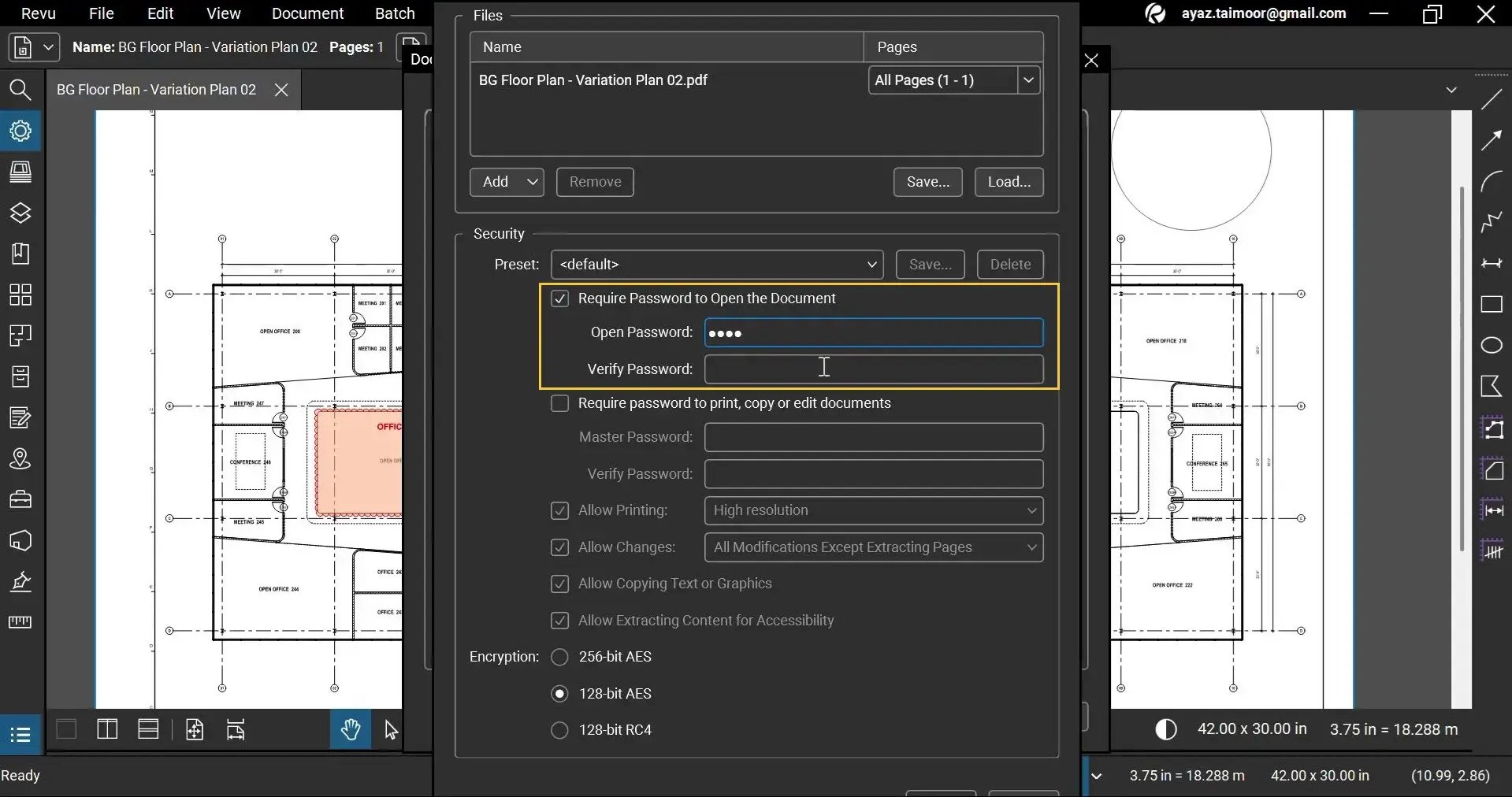This screenshot has width=1512, height=797.
Task: Expand the chevron above the right tool column
Action: [1451, 90]
